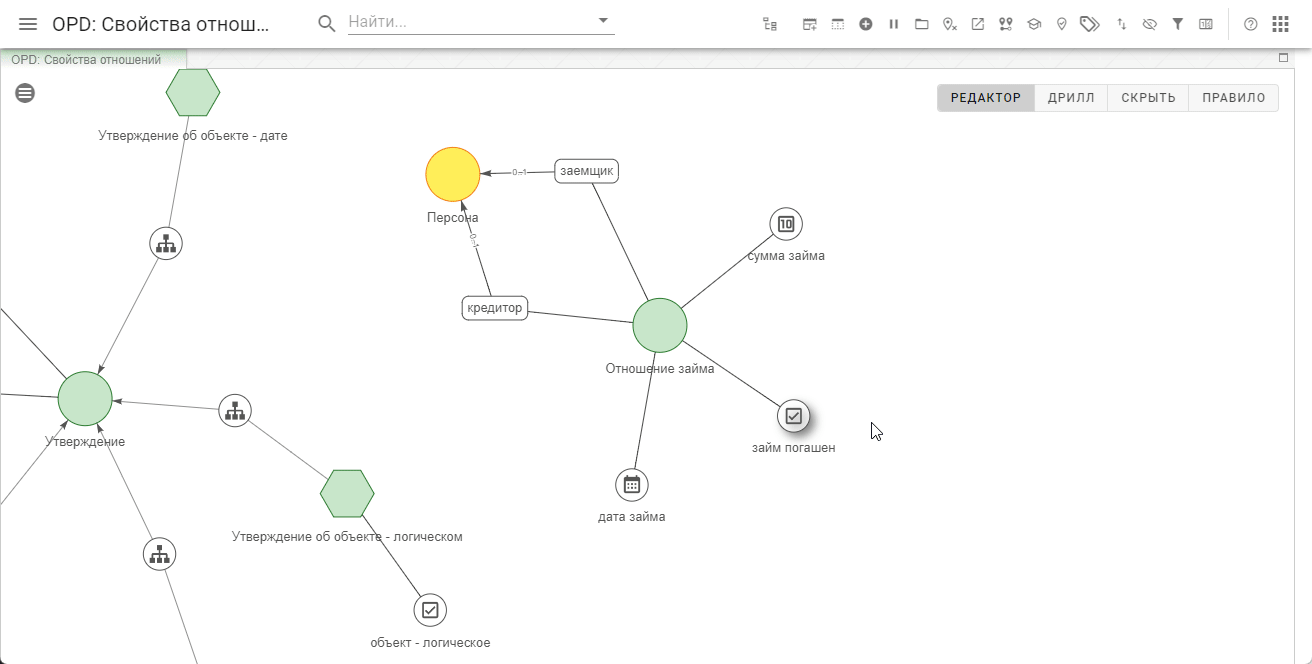Click the filter funnel icon

click(1178, 24)
